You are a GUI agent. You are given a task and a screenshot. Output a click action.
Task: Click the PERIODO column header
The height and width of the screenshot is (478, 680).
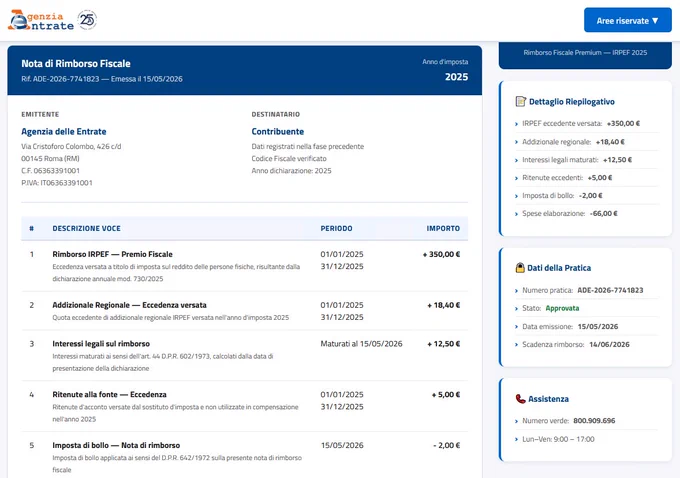337,229
